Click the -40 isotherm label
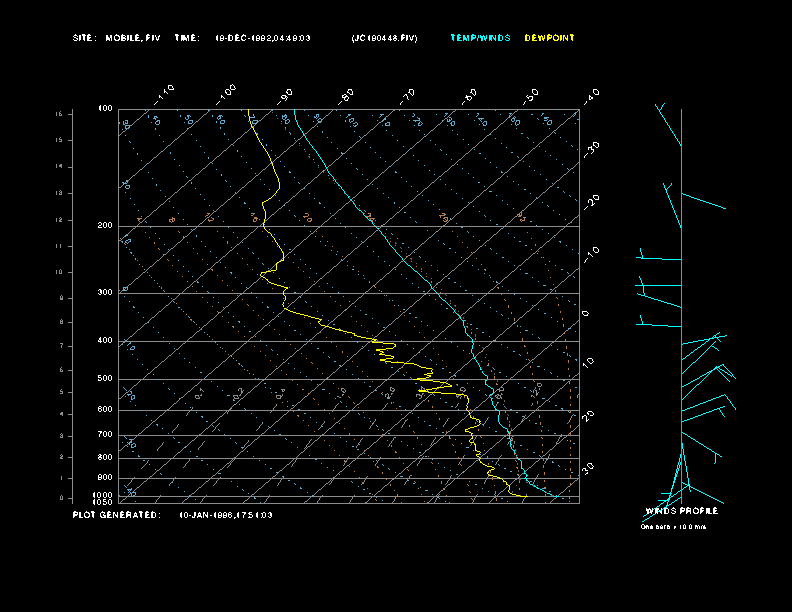Viewport: 792px width, 612px height. pos(591,97)
